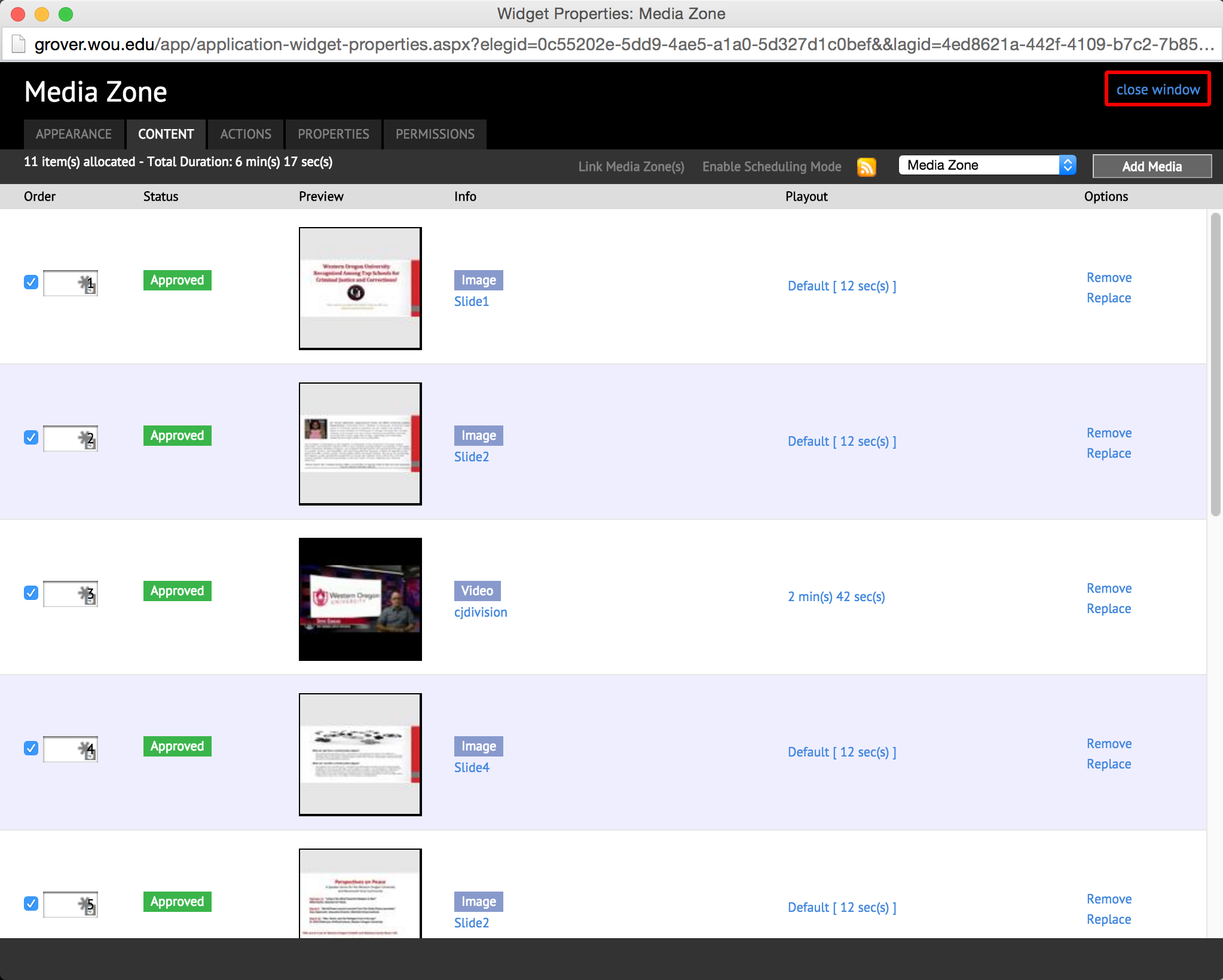The height and width of the screenshot is (980, 1223).
Task: Click the Approved status icon for cjdivision
Action: 176,590
